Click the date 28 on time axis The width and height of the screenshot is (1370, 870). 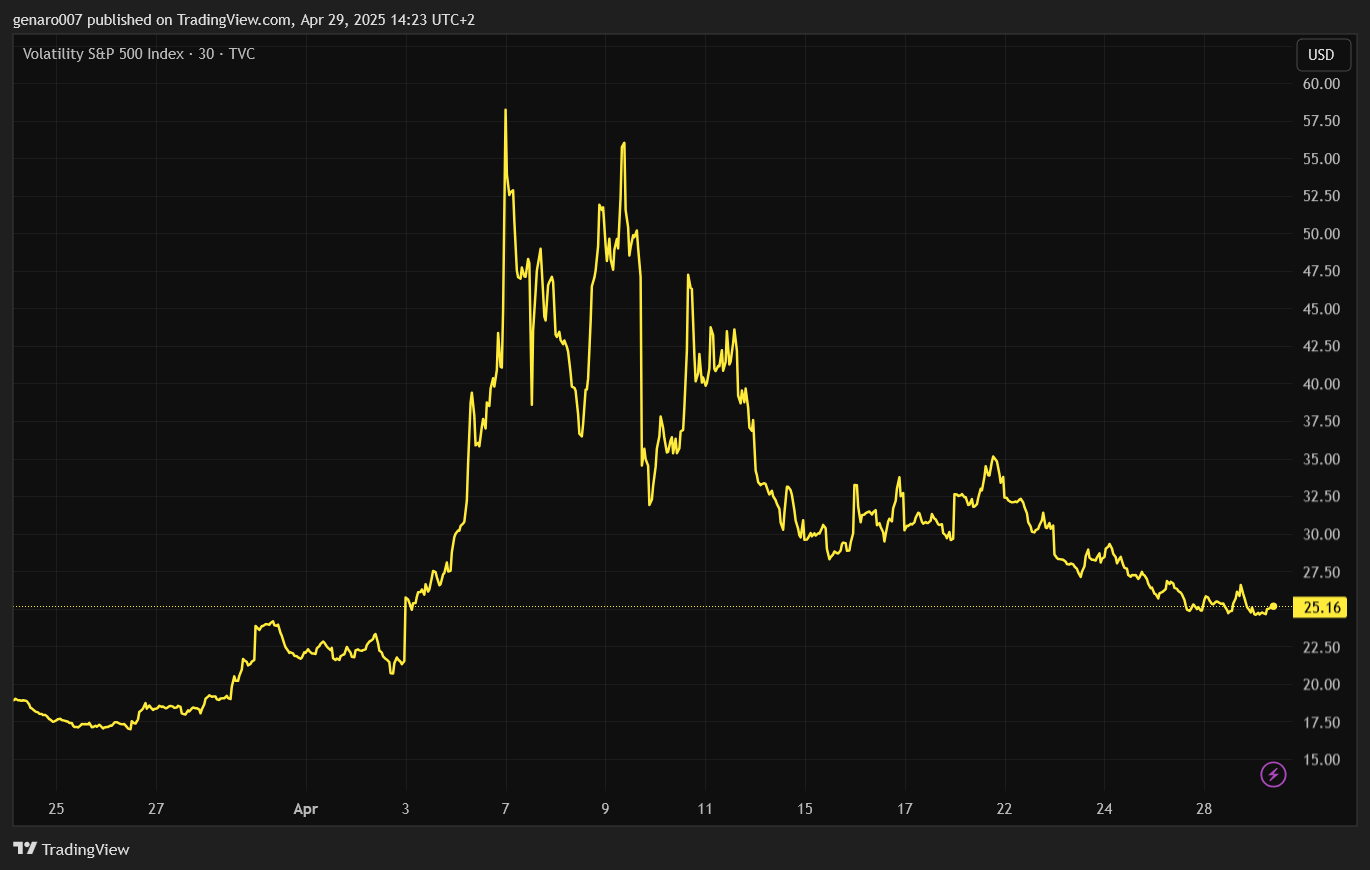(1204, 809)
